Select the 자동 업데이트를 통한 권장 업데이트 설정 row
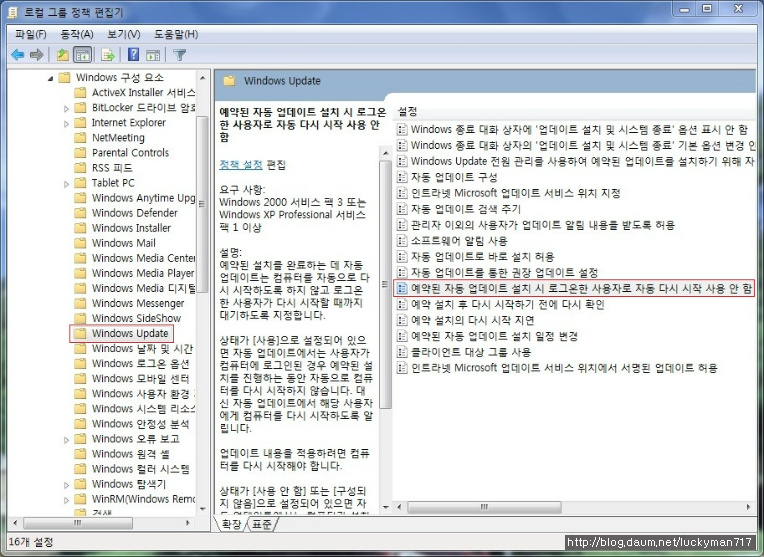The image size is (764, 557). [x=497, y=272]
